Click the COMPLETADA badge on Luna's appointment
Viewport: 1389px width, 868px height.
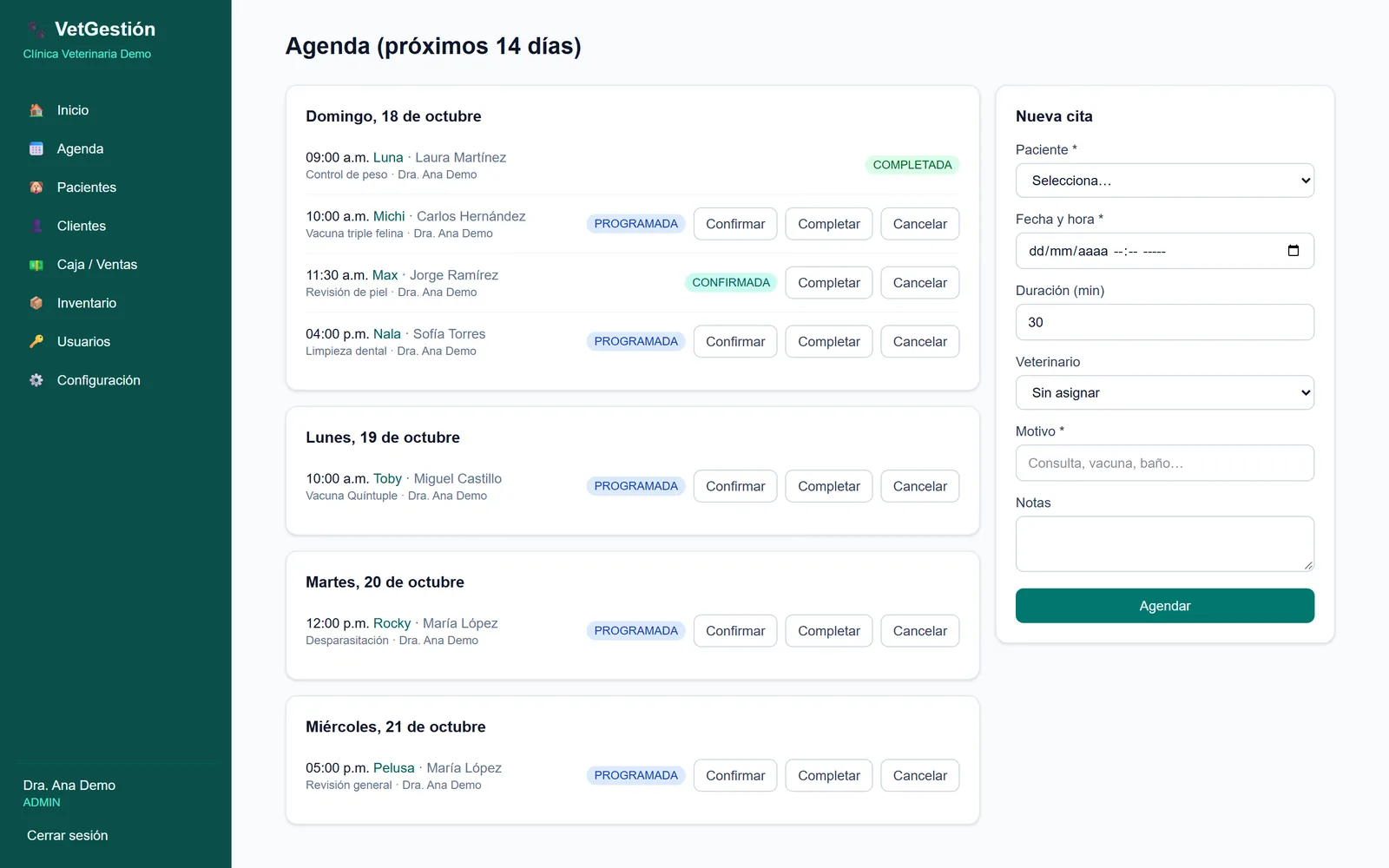(x=912, y=165)
